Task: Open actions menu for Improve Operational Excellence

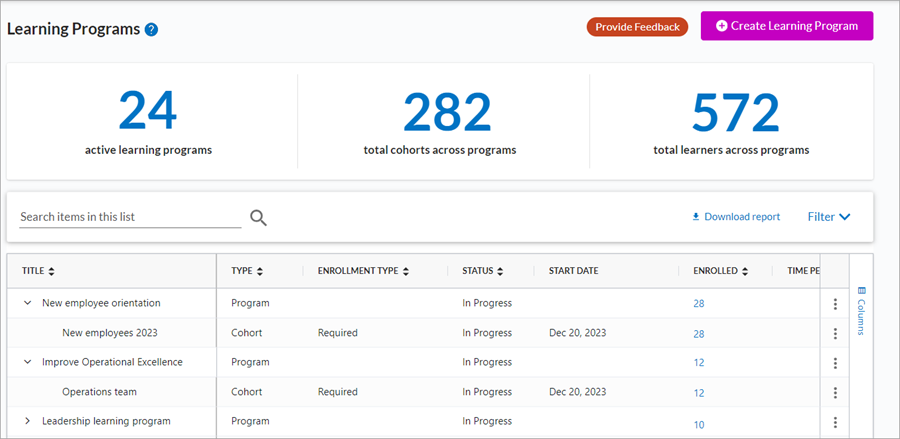Action: click(835, 363)
